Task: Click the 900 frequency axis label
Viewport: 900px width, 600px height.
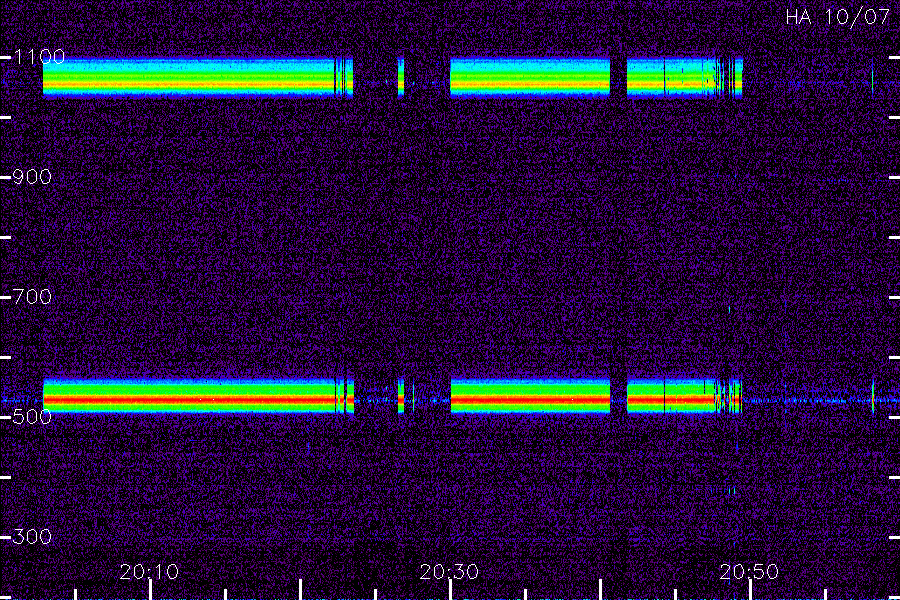Action: click(32, 177)
